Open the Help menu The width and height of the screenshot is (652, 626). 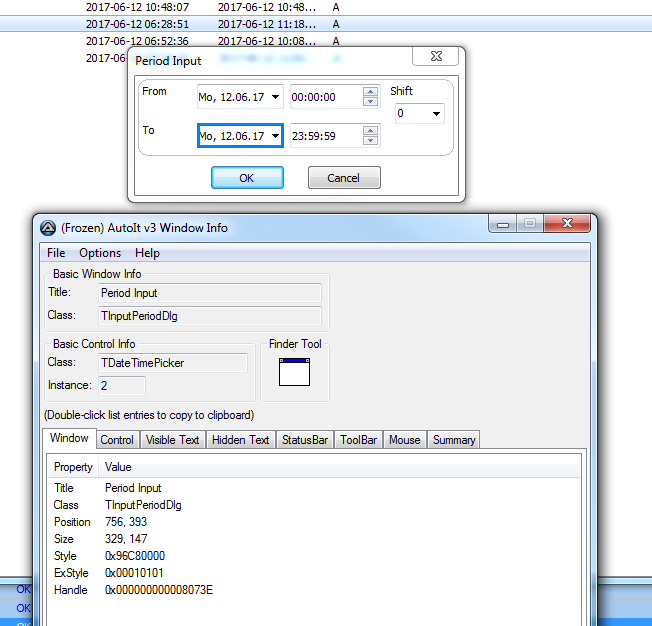147,253
